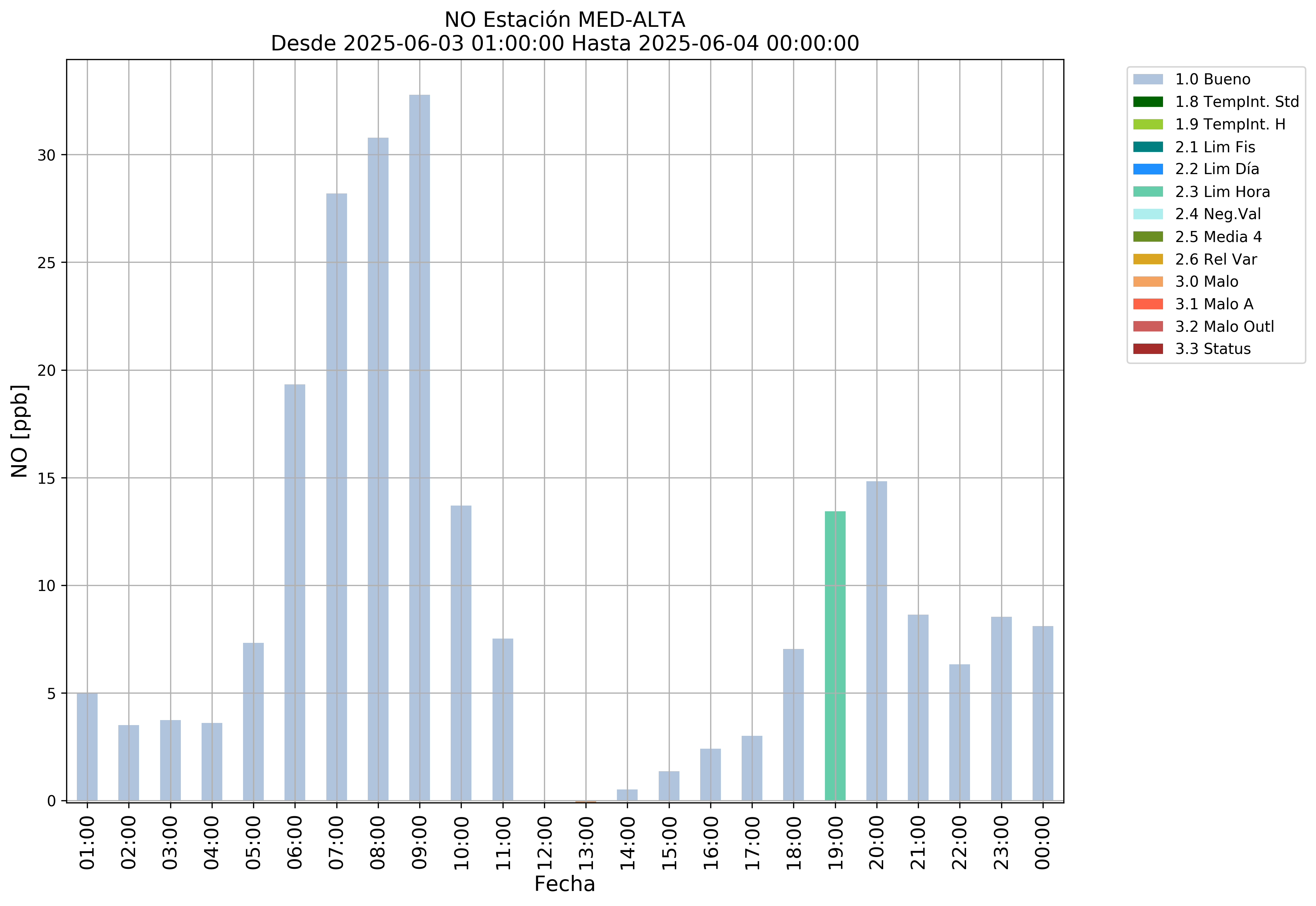Click the 3.0 Malo legend swatch
The width and height of the screenshot is (1316, 906).
(1147, 282)
